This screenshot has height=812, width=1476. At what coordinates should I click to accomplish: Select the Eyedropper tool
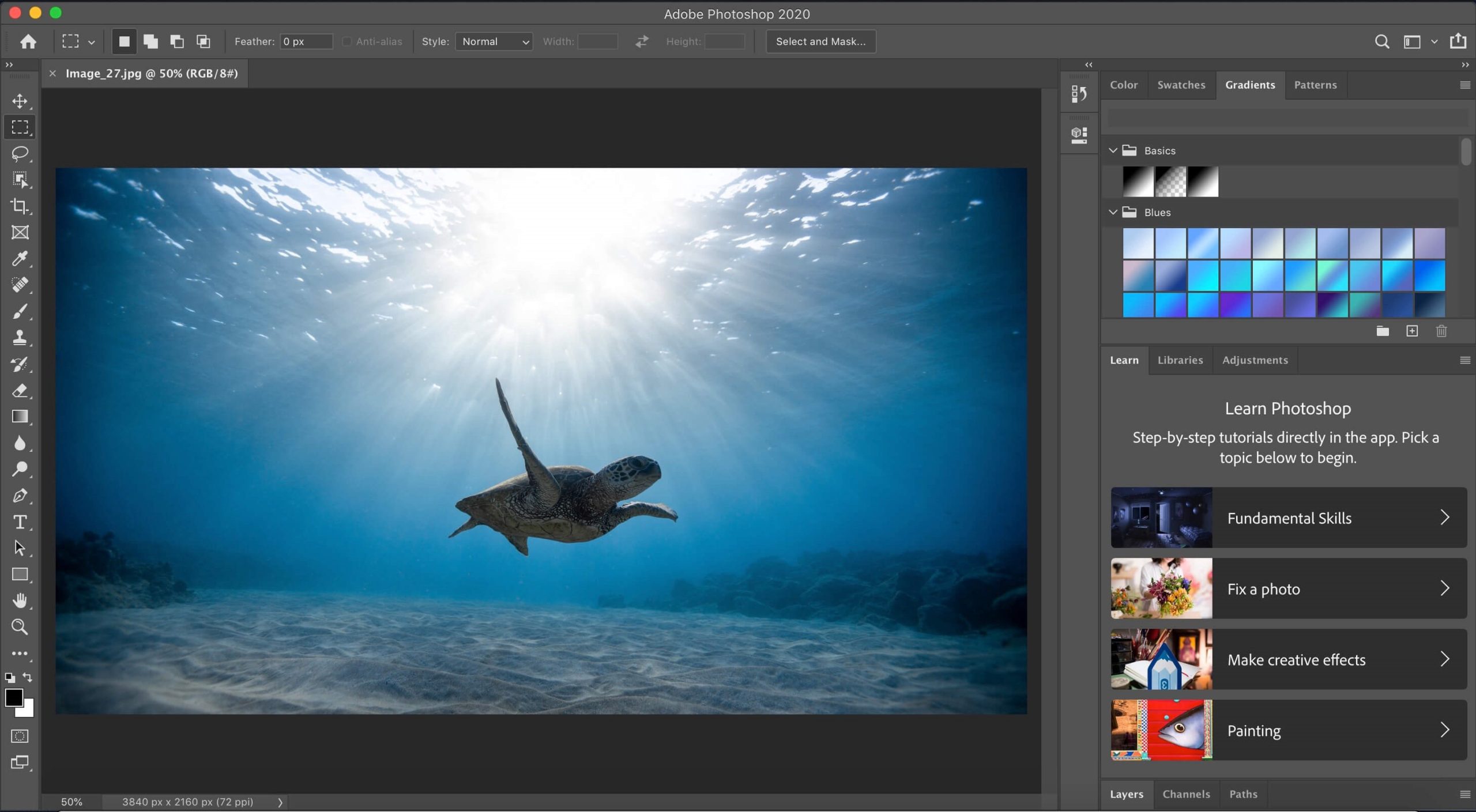coord(20,259)
